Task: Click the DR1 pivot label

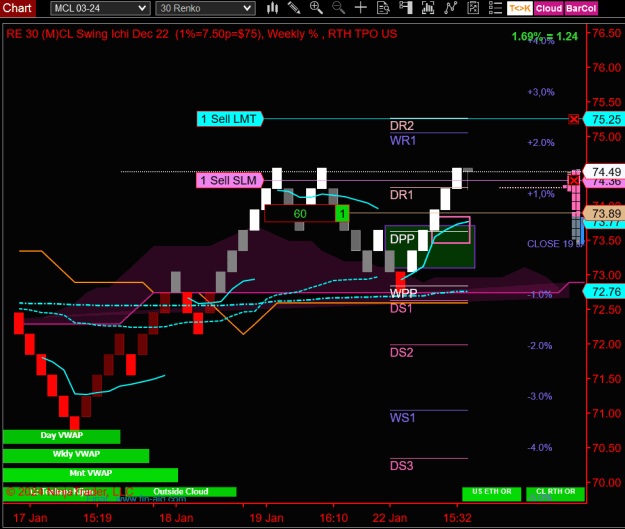Action: coord(401,195)
